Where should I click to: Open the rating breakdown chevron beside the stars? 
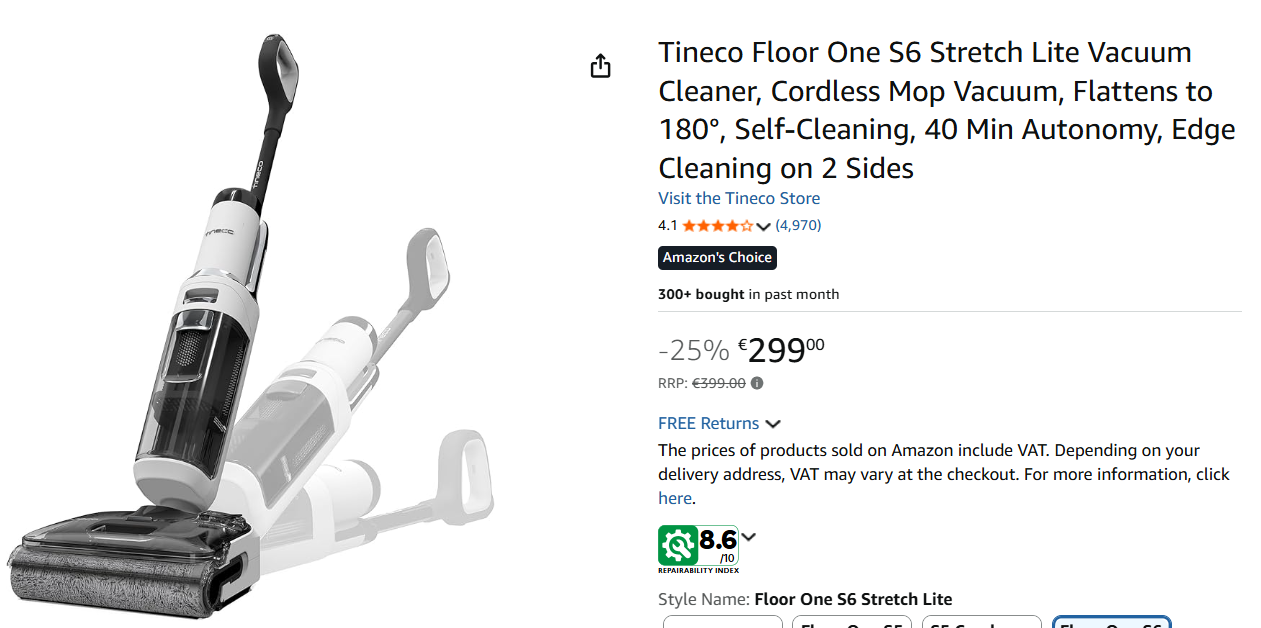pyautogui.click(x=764, y=226)
